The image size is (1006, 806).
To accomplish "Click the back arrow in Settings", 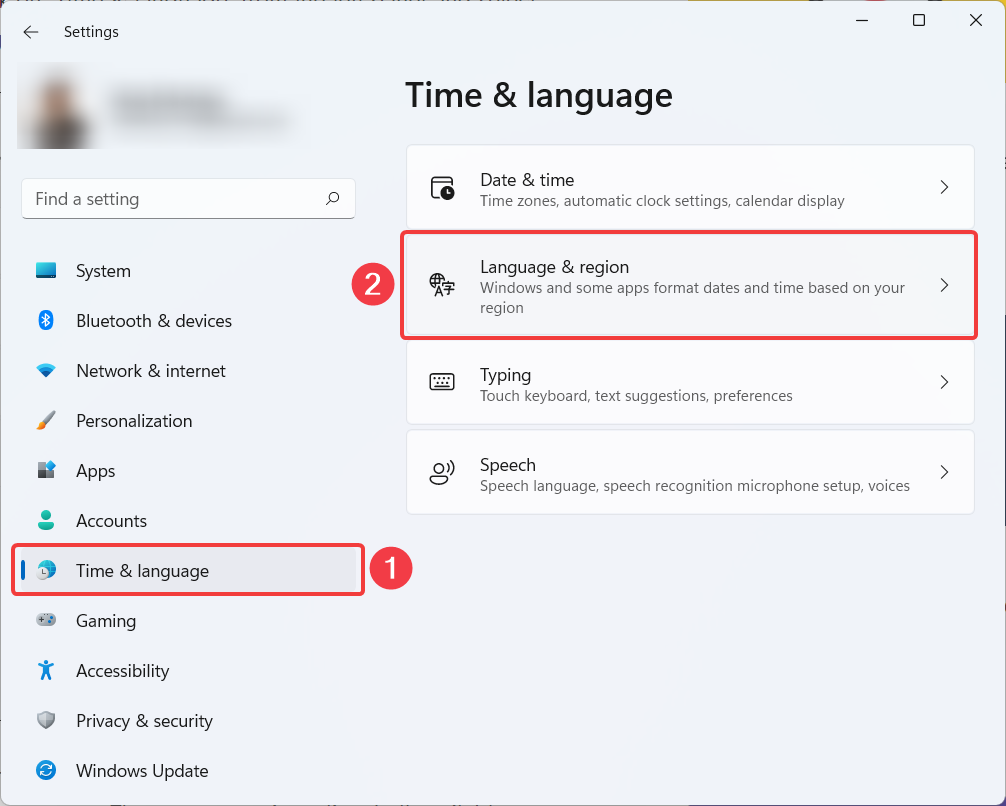I will click(31, 32).
